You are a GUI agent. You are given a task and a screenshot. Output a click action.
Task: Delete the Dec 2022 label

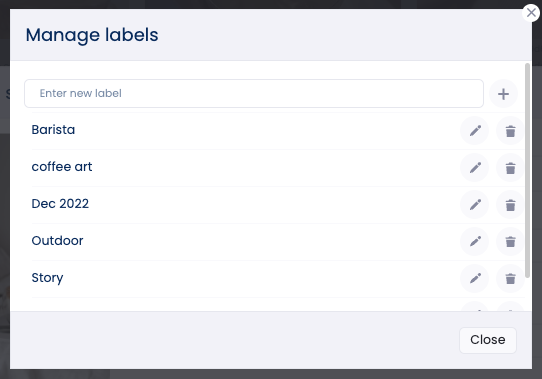pos(510,205)
